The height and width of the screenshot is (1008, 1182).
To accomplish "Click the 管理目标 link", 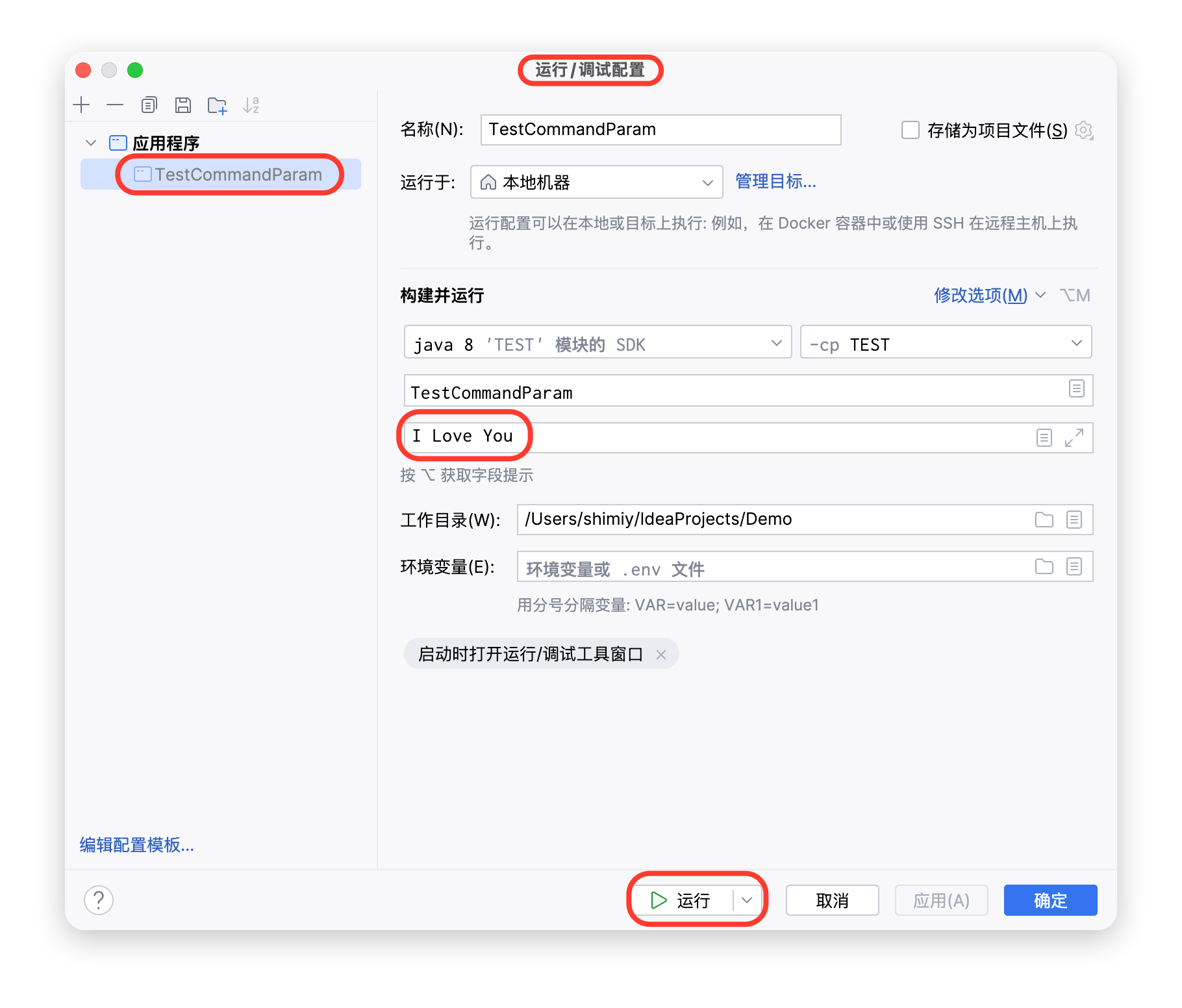I will tap(775, 182).
